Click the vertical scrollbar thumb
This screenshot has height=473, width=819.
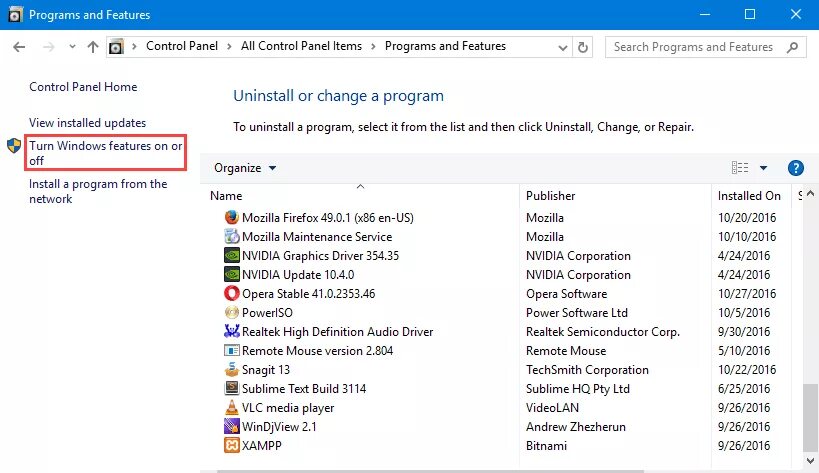[x=810, y=418]
